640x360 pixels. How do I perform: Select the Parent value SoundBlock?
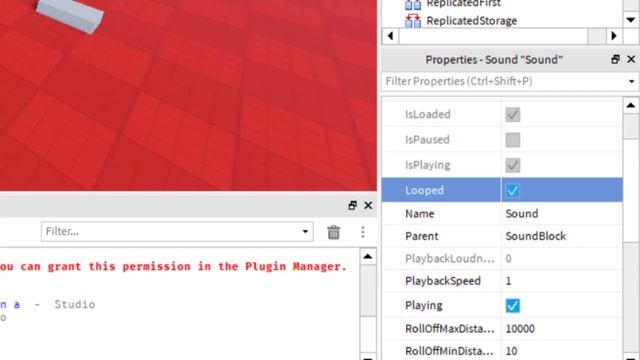[536, 236]
